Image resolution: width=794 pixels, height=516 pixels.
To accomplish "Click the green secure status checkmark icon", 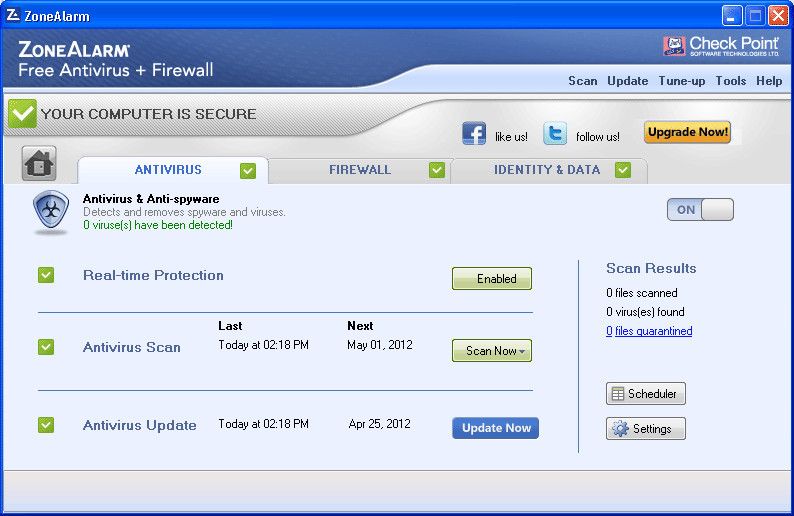I will tap(22, 113).
